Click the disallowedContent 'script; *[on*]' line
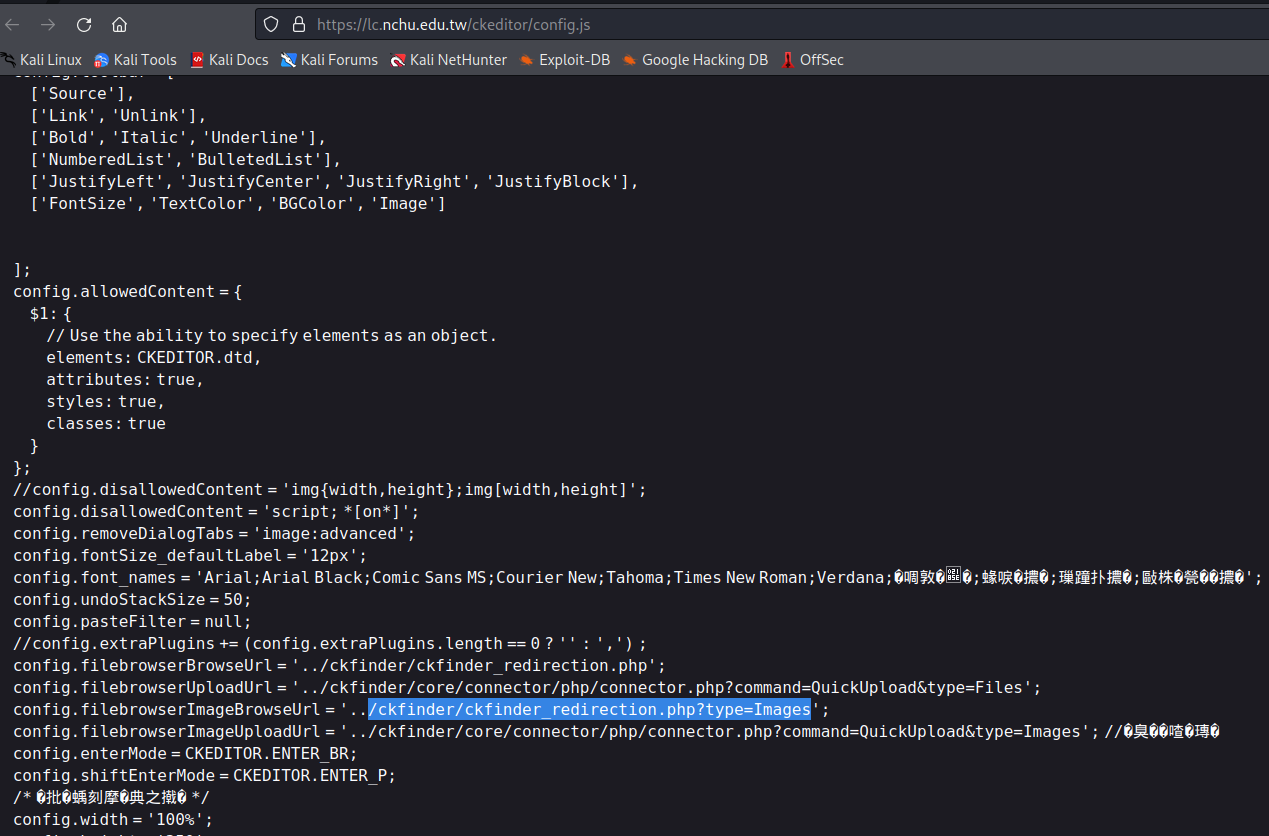Viewport: 1269px width, 836px height. (216, 512)
